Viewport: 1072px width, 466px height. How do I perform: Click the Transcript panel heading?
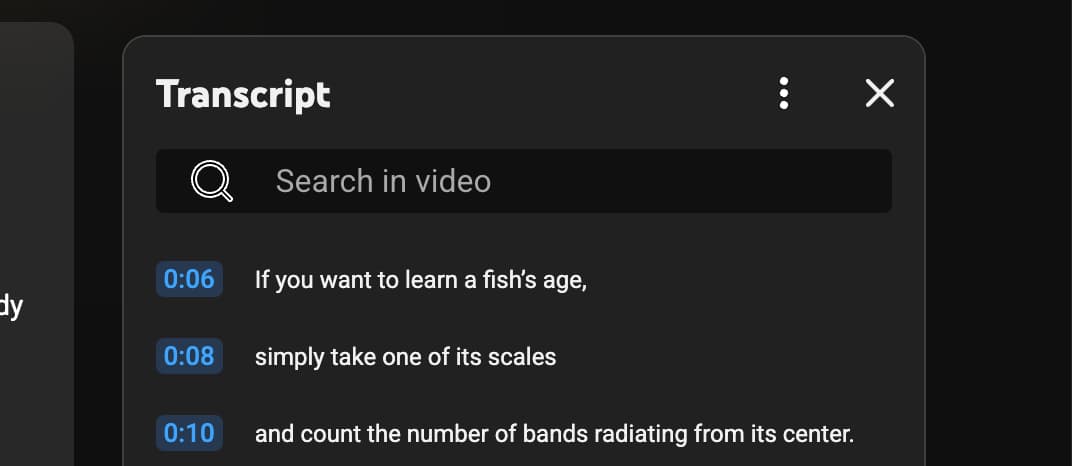click(243, 94)
